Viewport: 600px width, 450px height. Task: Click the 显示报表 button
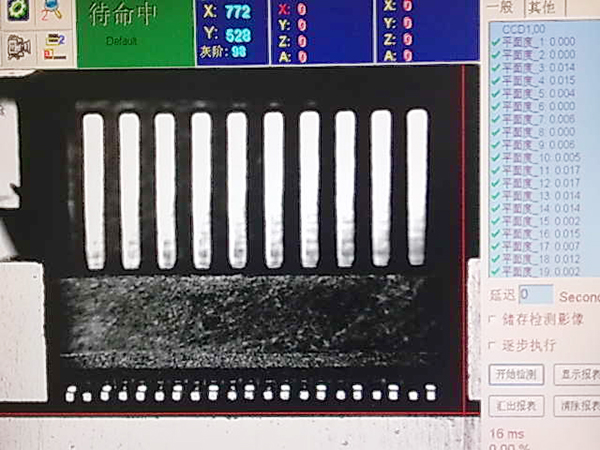(577, 375)
